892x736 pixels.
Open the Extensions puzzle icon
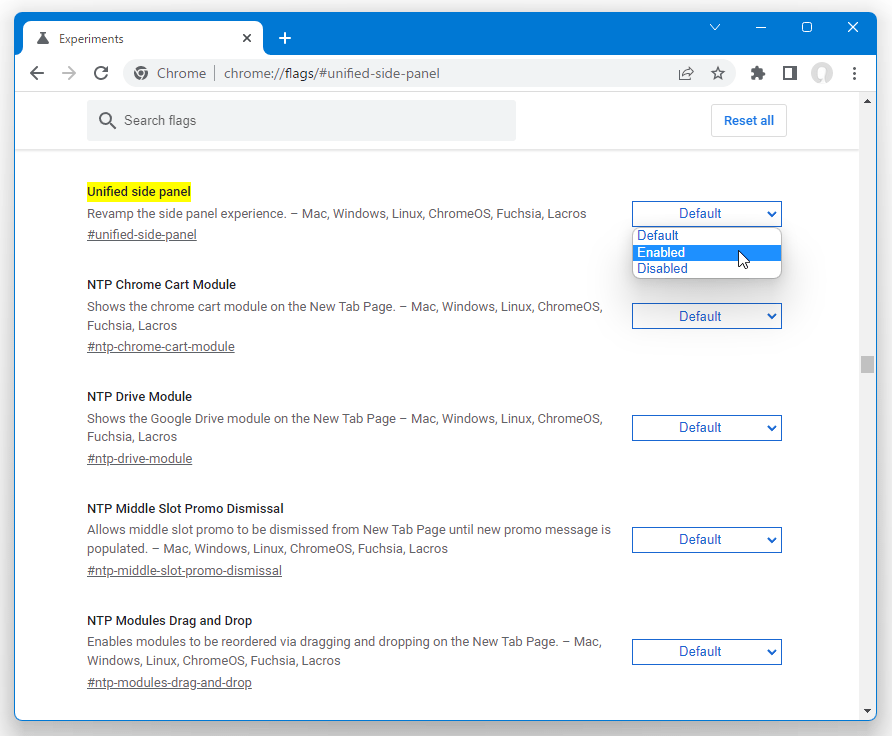pos(758,73)
